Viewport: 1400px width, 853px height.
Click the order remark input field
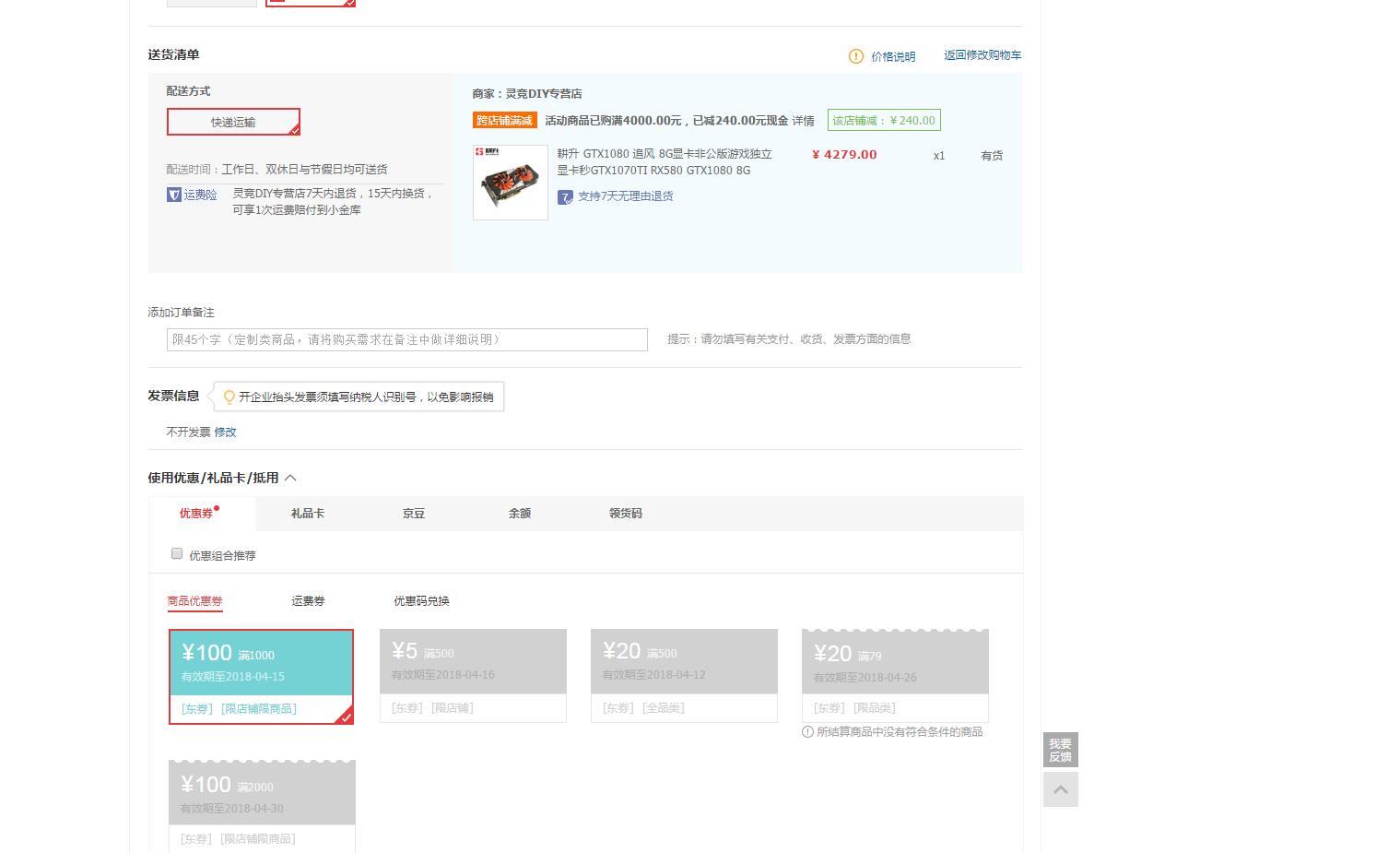coord(407,339)
